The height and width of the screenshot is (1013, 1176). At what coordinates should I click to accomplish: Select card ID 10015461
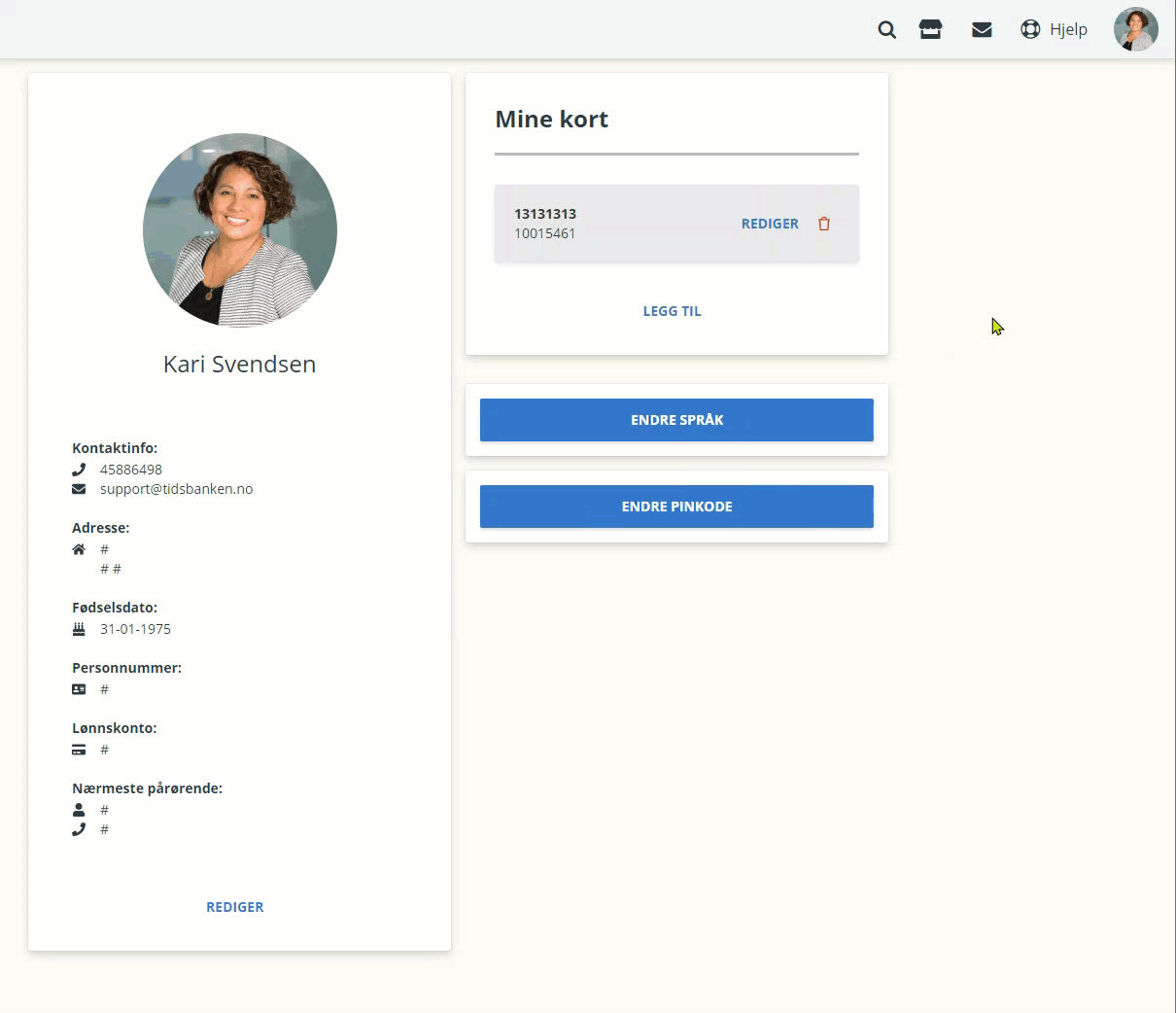tap(544, 233)
